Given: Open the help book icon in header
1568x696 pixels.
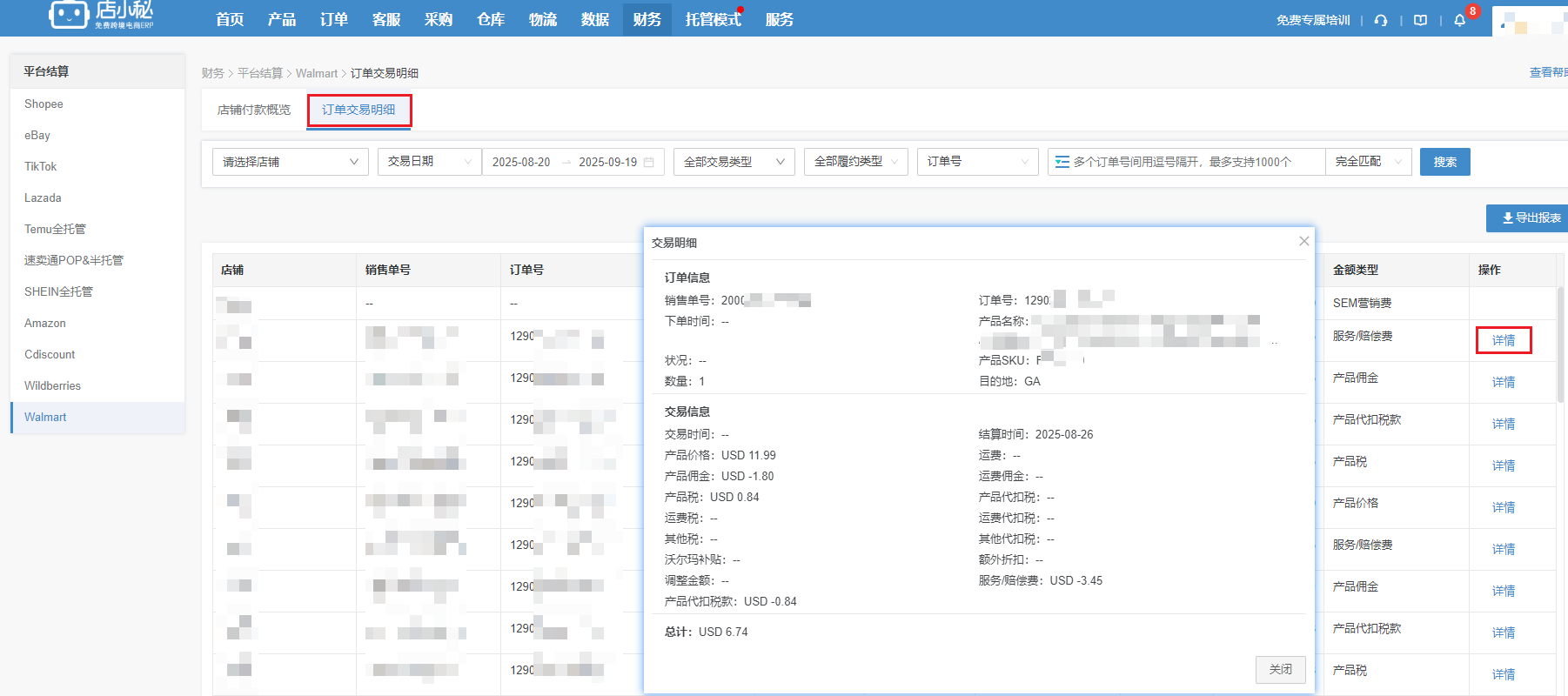Looking at the screenshot, I should pyautogui.click(x=1421, y=20).
